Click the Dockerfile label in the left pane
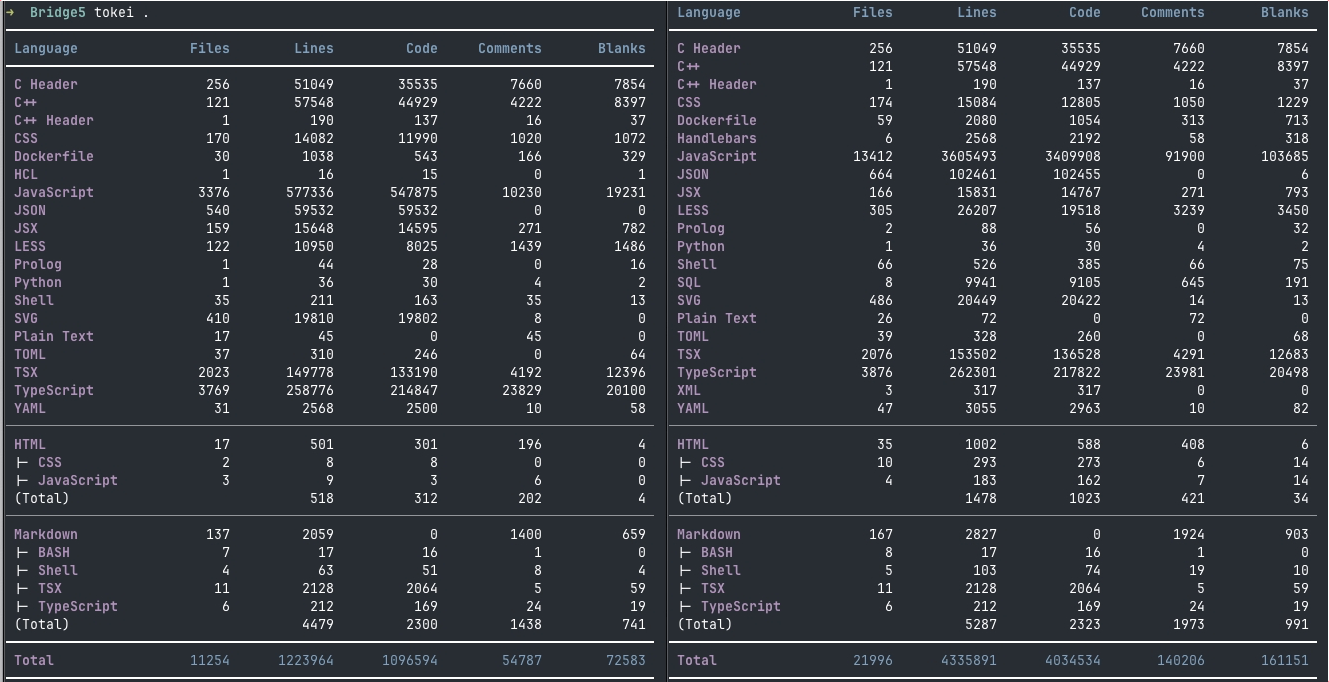 tap(54, 156)
